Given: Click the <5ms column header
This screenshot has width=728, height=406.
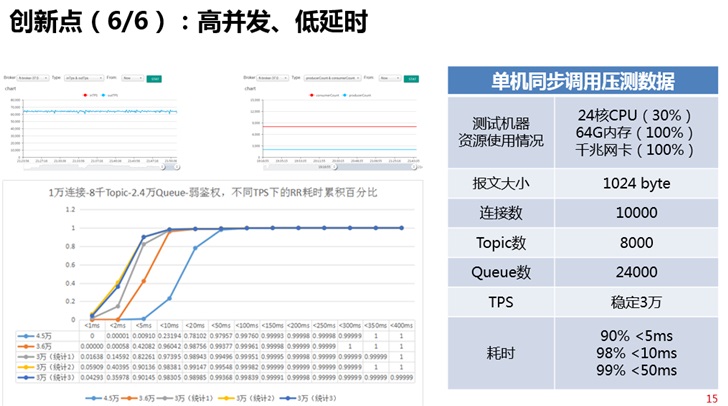Looking at the screenshot, I should coord(143,326).
